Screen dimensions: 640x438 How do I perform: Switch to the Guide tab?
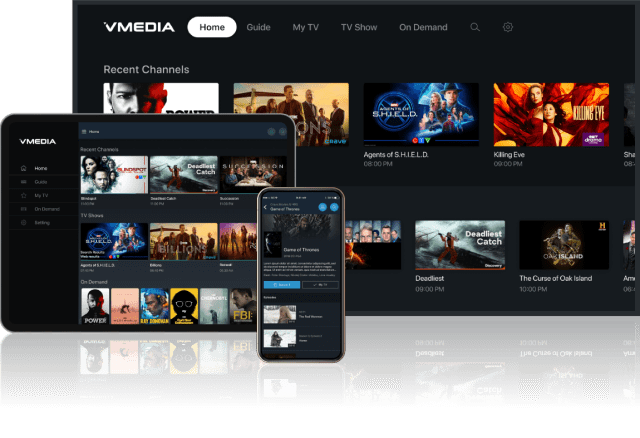(258, 27)
